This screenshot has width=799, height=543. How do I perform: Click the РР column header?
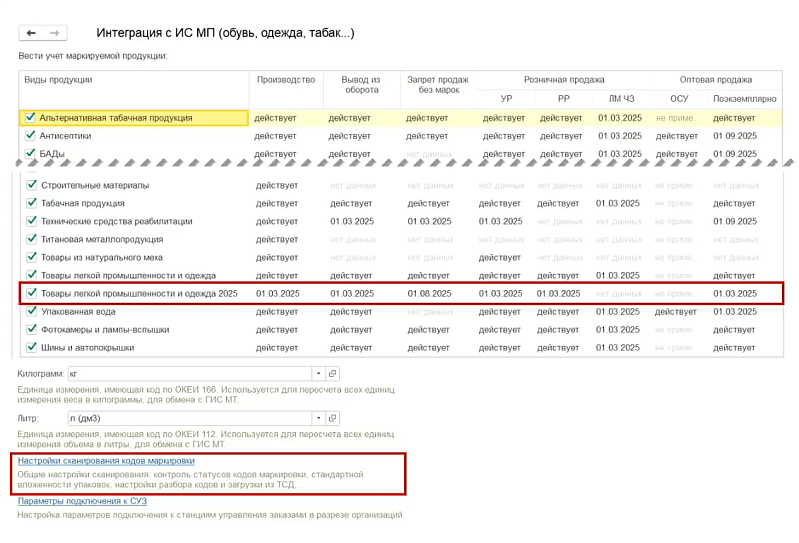point(564,99)
